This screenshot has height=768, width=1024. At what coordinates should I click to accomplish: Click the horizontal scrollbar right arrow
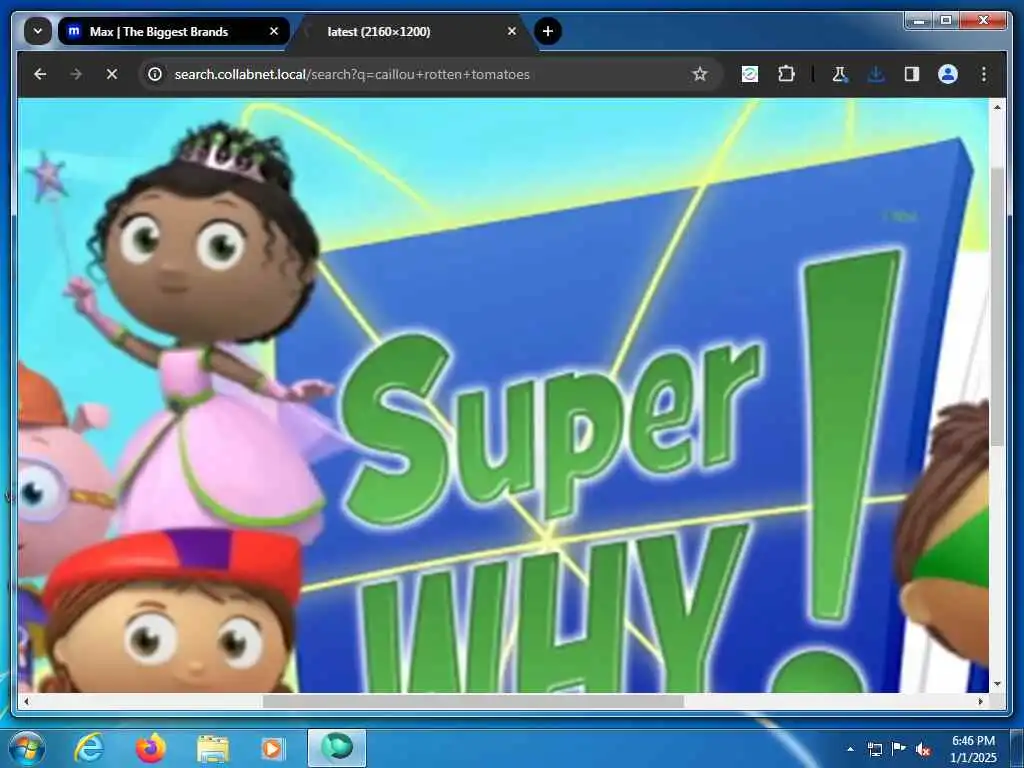click(980, 701)
